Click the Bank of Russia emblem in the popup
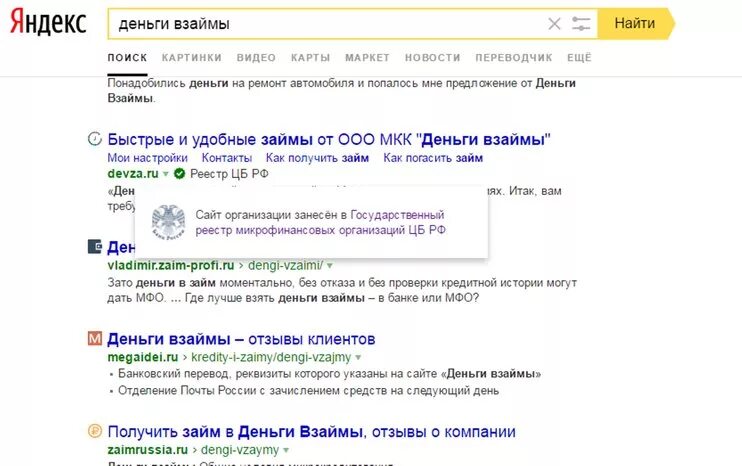The image size is (742, 466). tap(168, 222)
